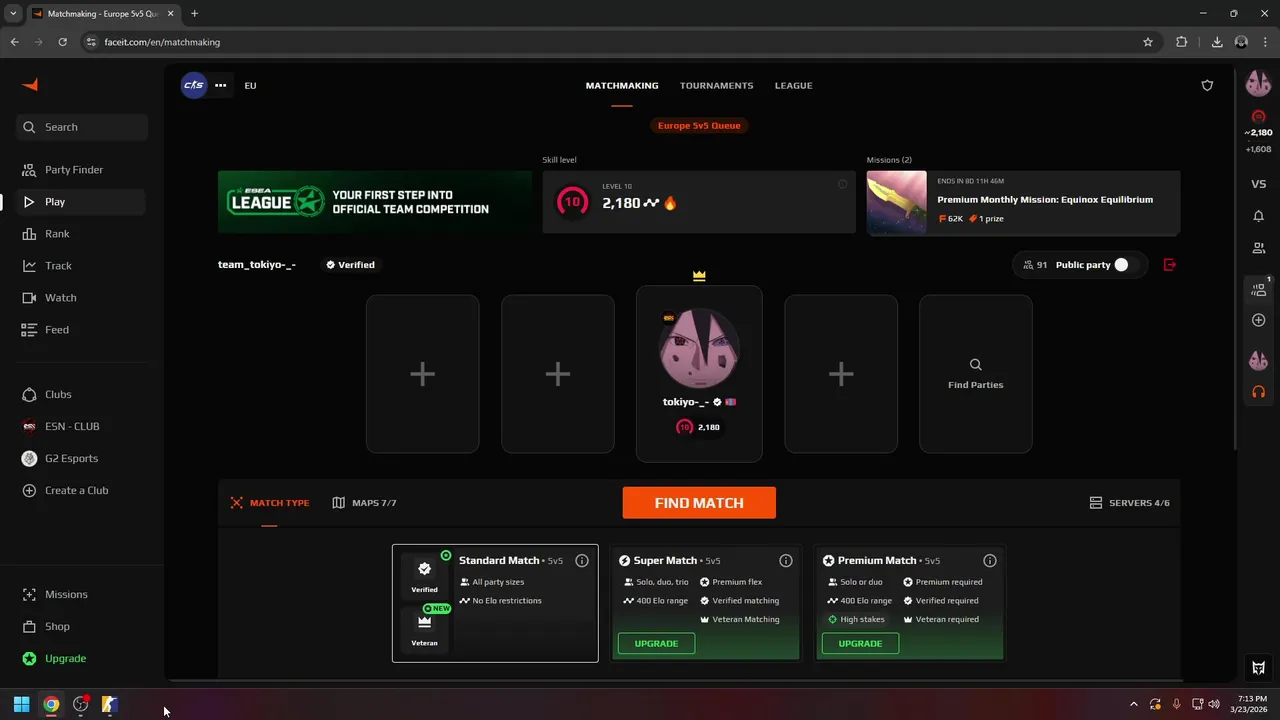This screenshot has height=720, width=1280.
Task: Switch to the LEAGUE tab
Action: [x=793, y=85]
